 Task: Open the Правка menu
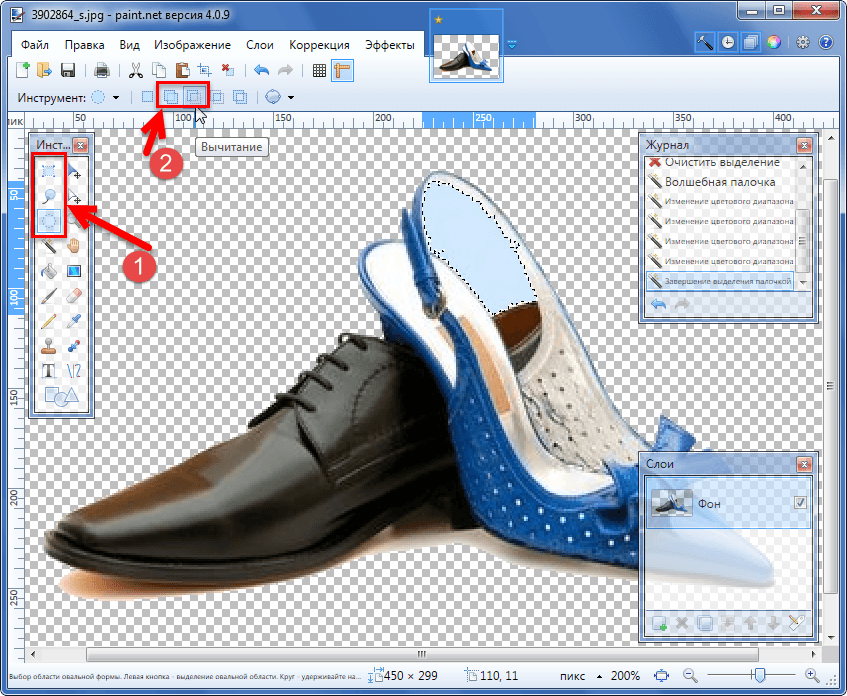point(84,45)
